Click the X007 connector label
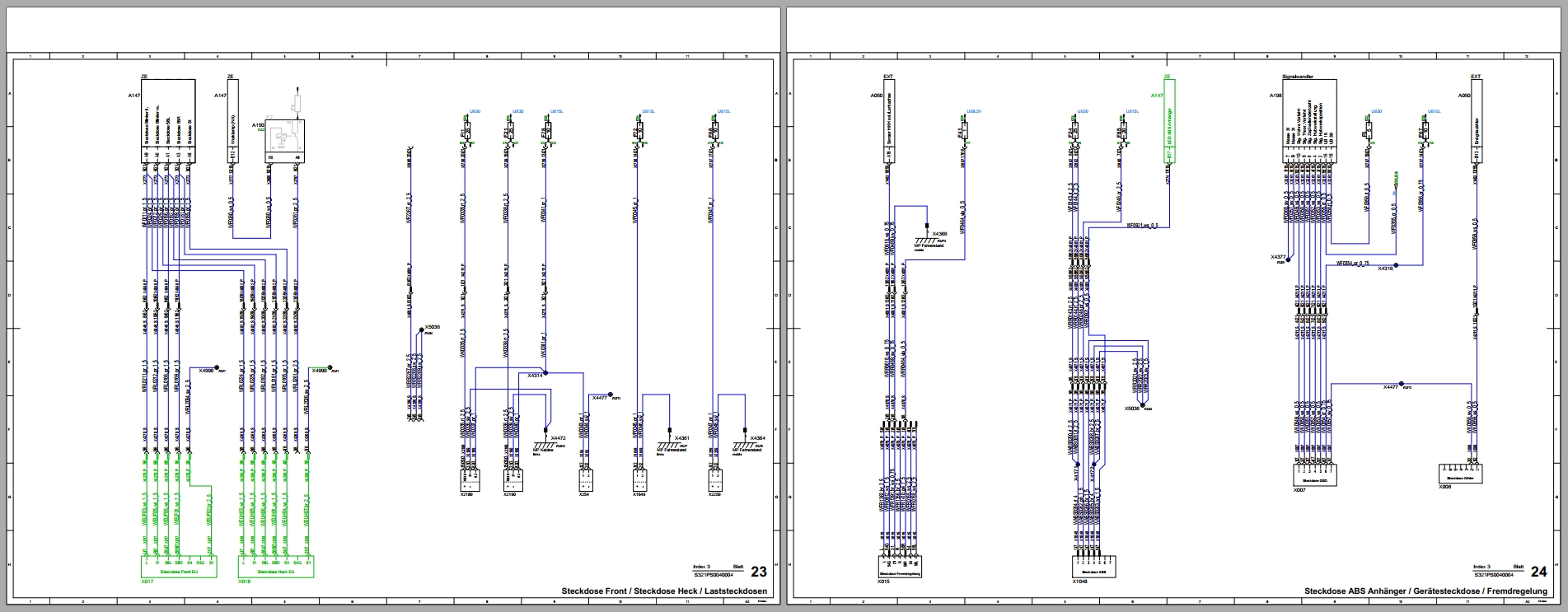The height and width of the screenshot is (612, 1568). [x=1298, y=489]
